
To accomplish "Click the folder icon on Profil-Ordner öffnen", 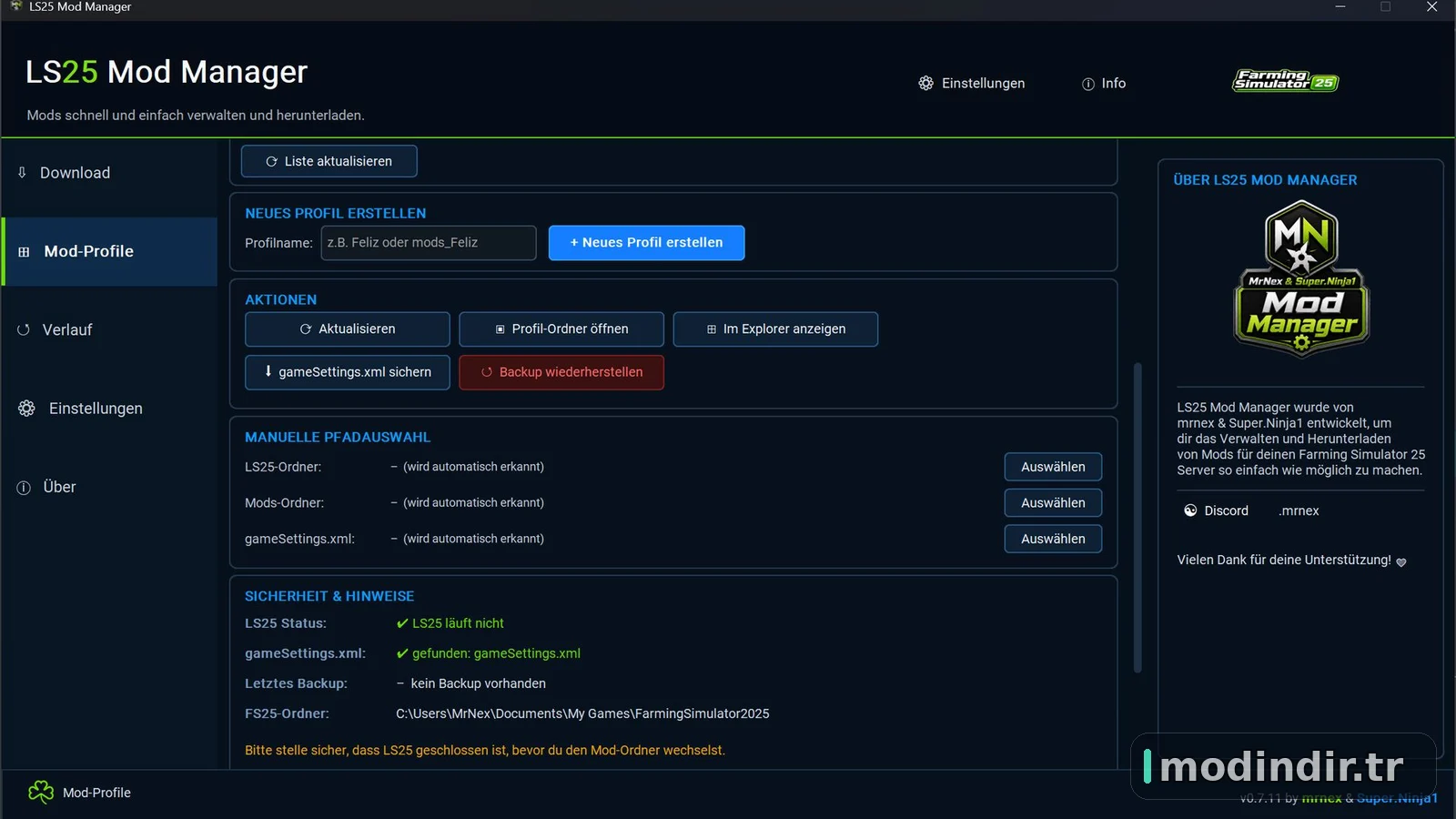I will coord(500,329).
